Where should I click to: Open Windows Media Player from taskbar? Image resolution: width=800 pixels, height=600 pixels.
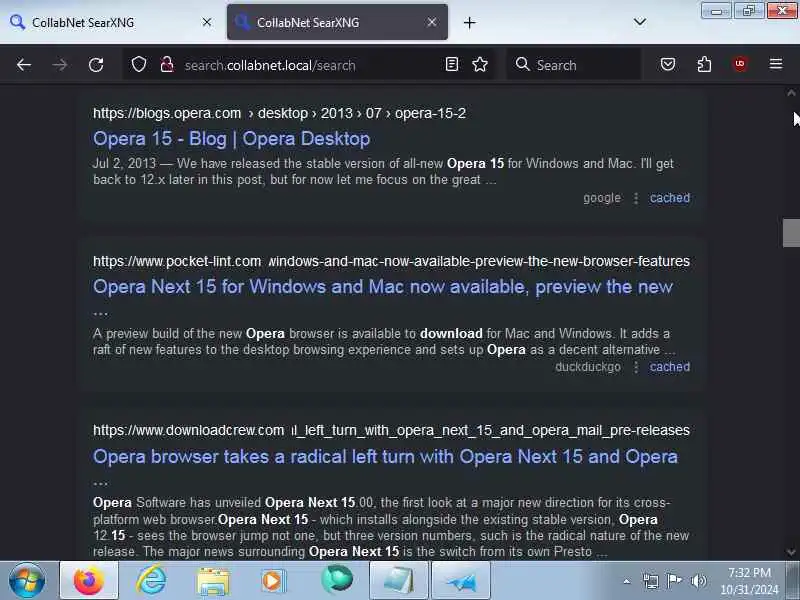[x=274, y=581]
